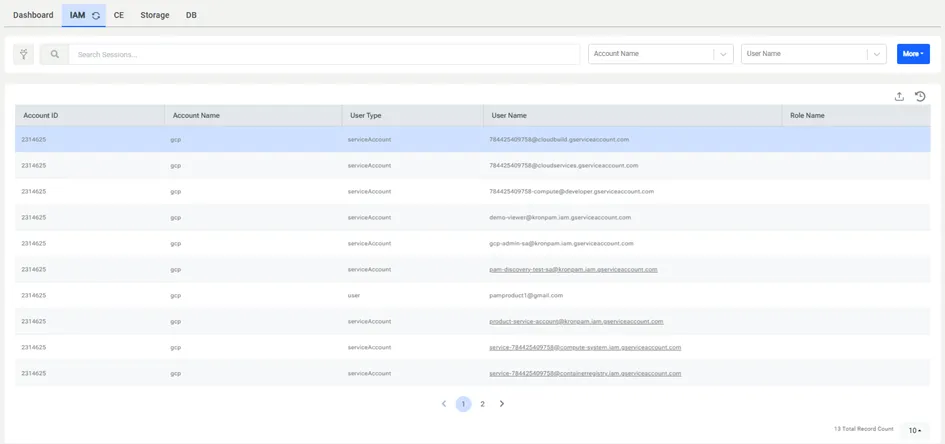Viewport: 945px width, 444px height.
Task: Go to next page arrow
Action: tap(501, 404)
